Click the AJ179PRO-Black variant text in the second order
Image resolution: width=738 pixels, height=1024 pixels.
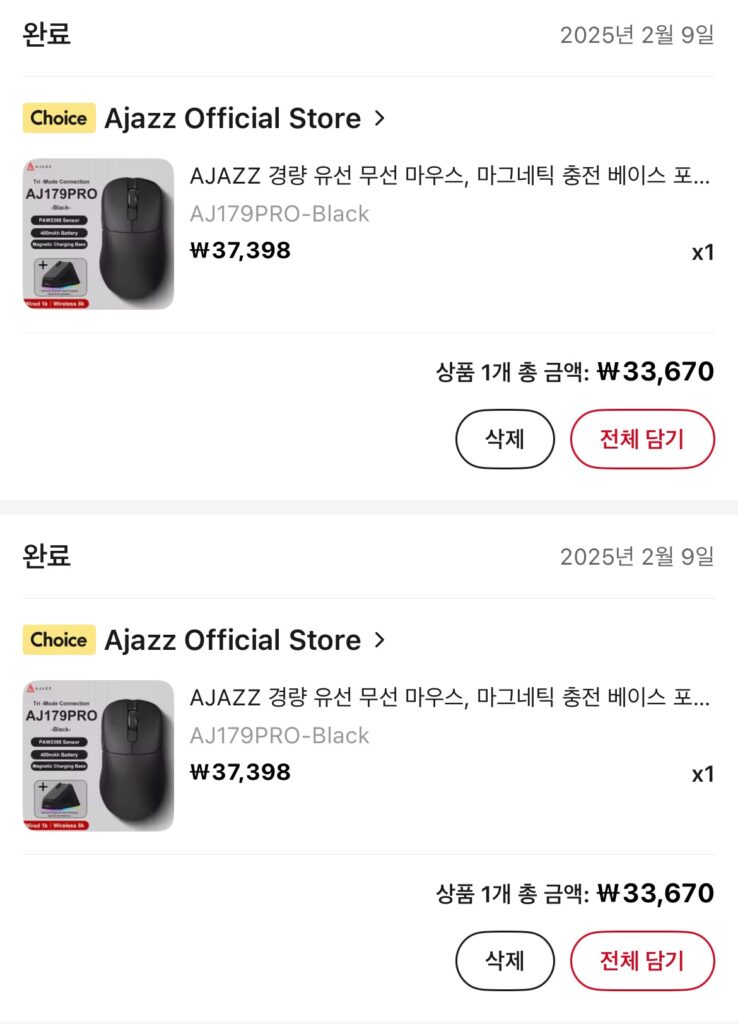click(x=279, y=736)
